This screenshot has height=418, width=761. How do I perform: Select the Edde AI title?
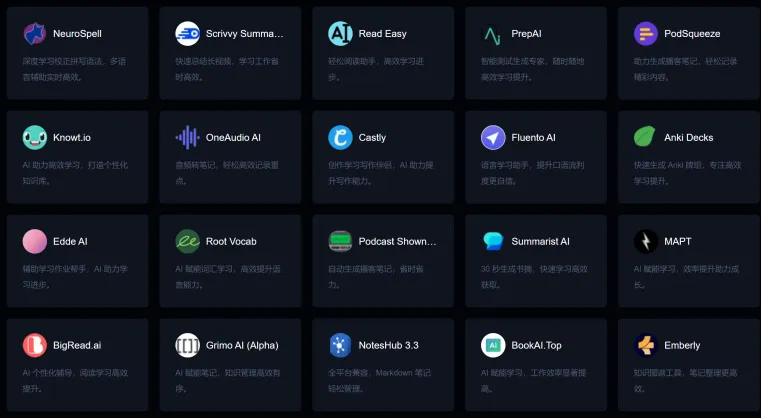[70, 241]
